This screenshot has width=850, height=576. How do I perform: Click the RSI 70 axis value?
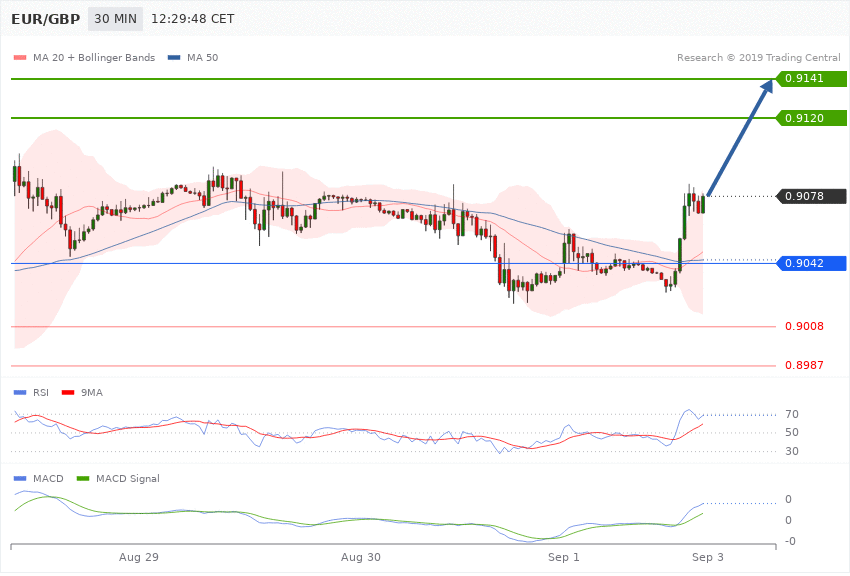tap(791, 415)
